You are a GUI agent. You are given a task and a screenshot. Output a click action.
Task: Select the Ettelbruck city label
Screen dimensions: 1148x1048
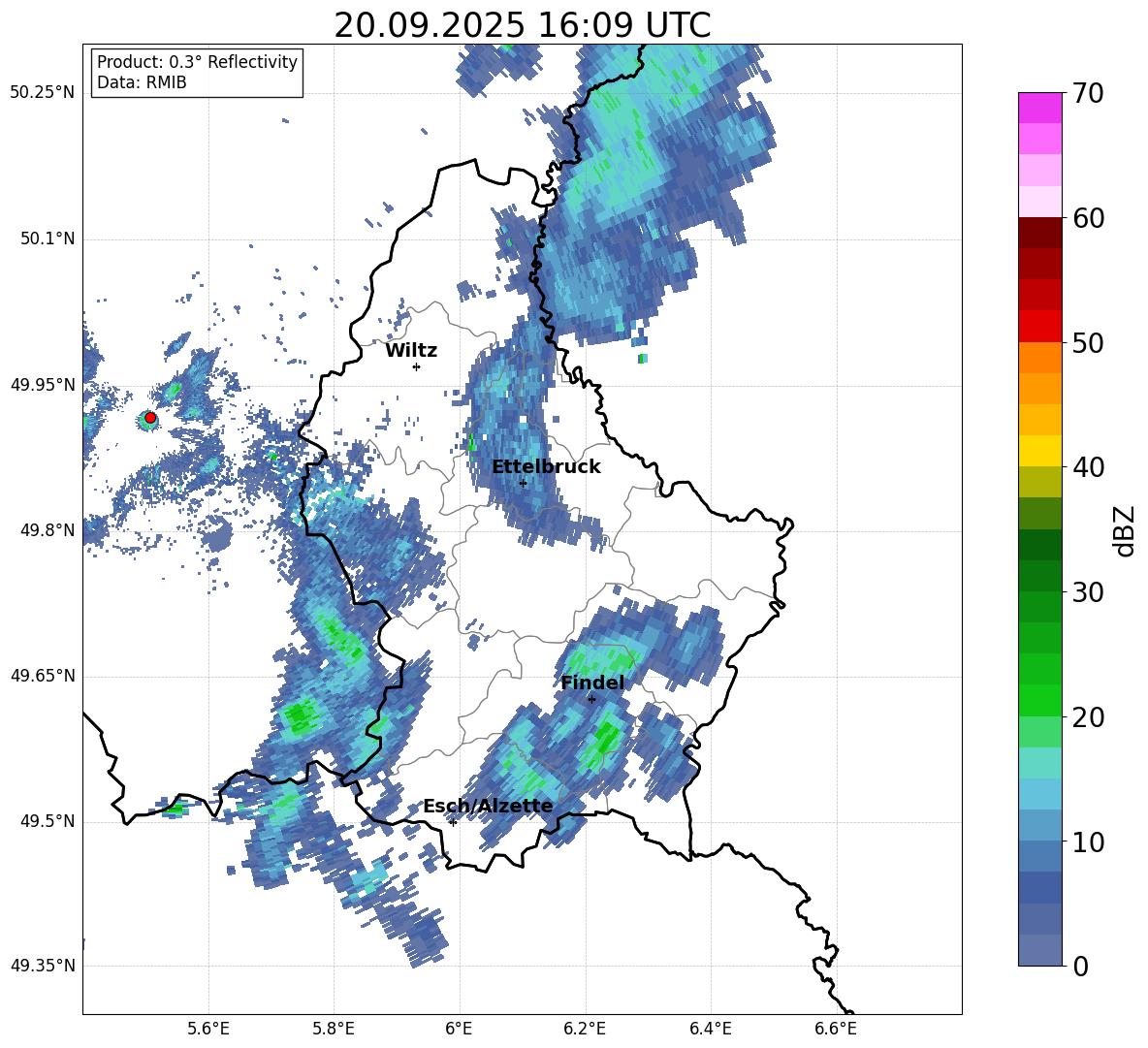[546, 467]
